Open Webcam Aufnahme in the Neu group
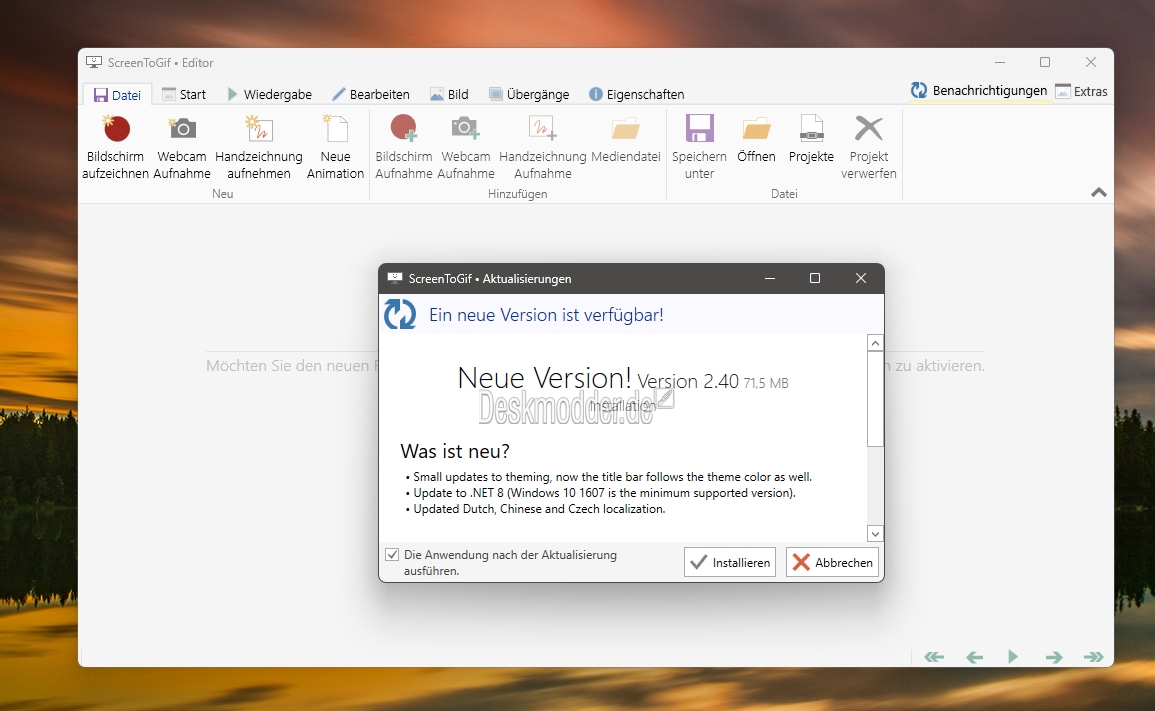This screenshot has height=711, width=1155. (182, 147)
